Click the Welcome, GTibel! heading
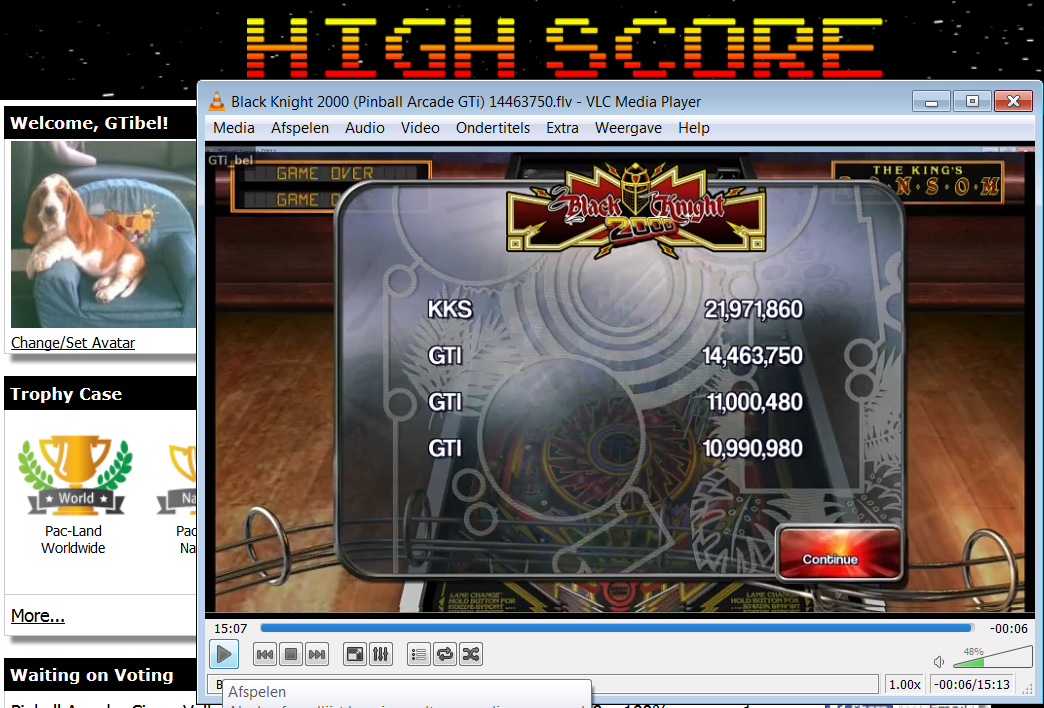Image resolution: width=1044 pixels, height=708 pixels. (89, 123)
